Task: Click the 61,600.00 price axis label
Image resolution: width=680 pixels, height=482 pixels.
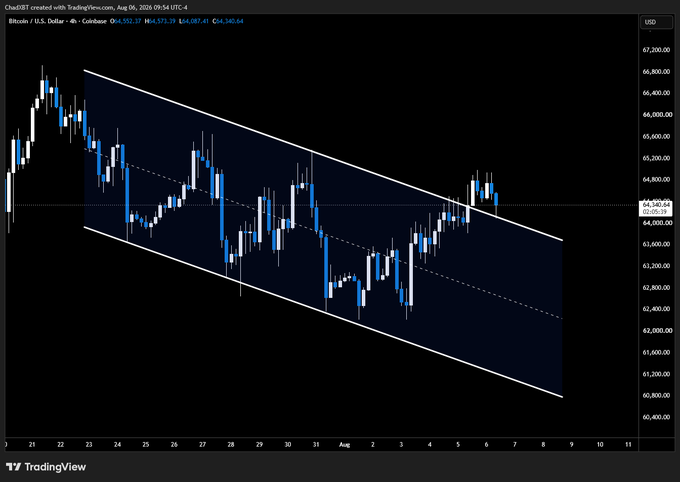Action: click(656, 352)
